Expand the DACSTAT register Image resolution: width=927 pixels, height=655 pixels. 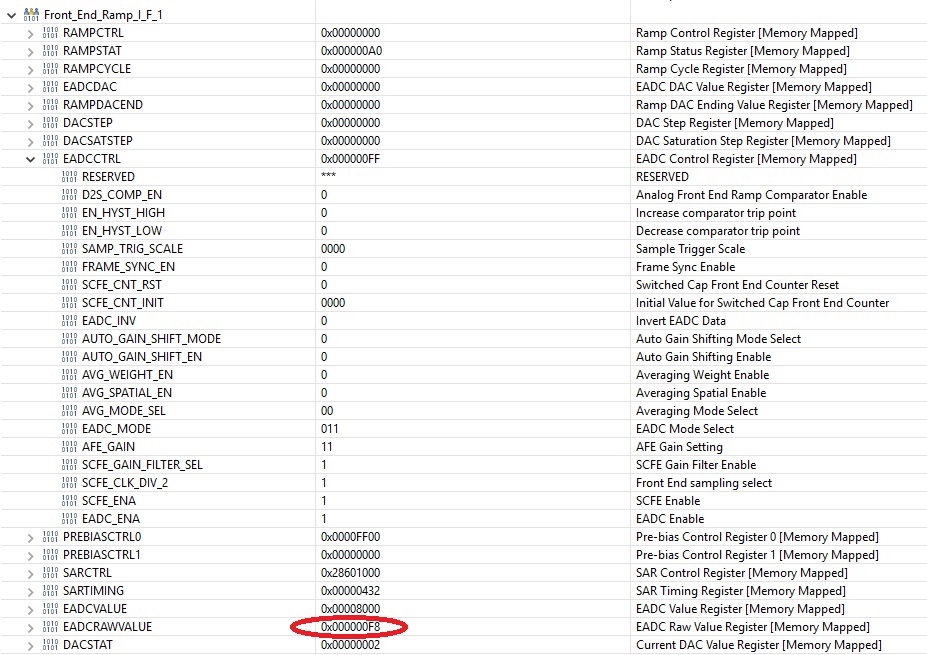coord(30,646)
